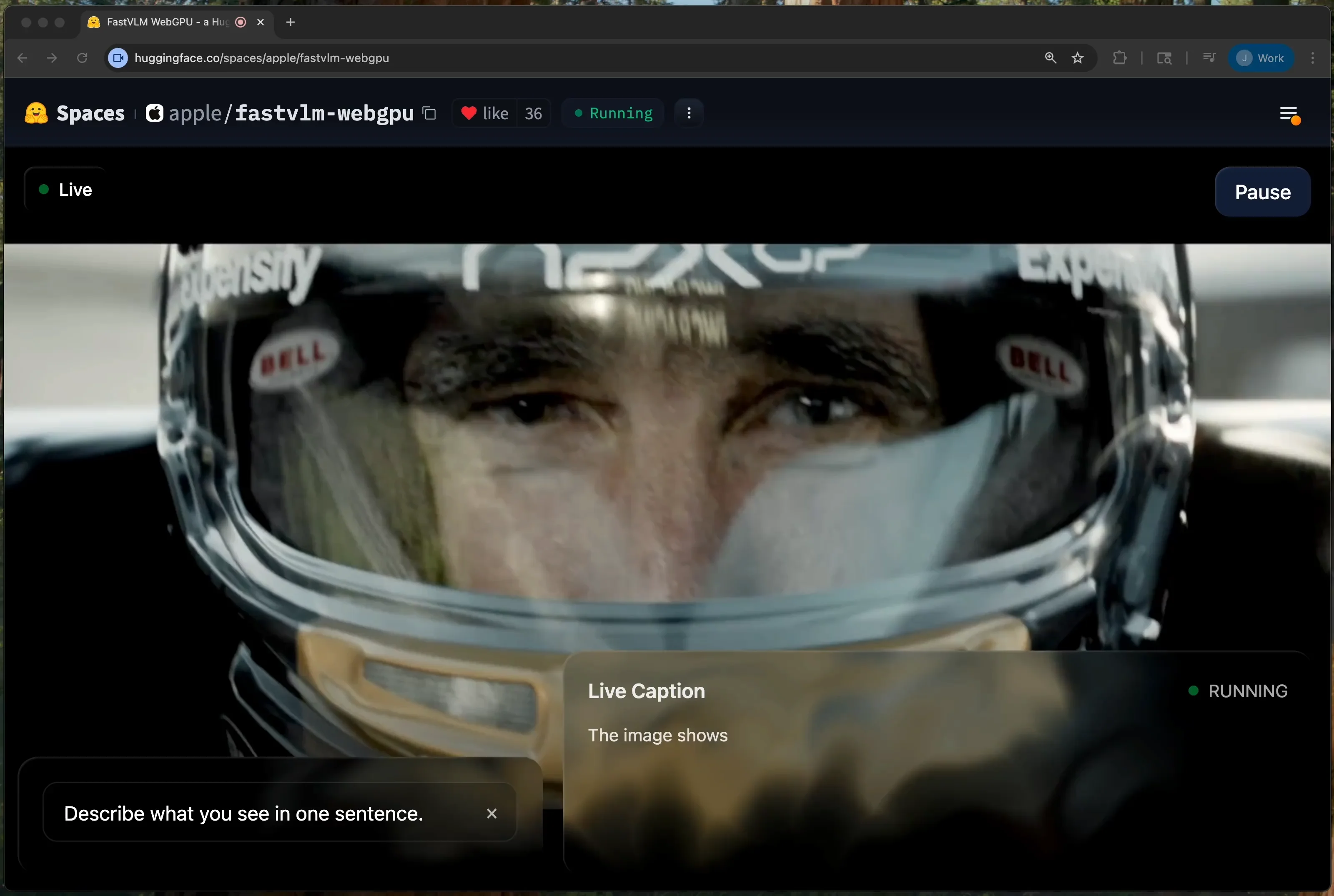Open the browser extensions puzzle icon
This screenshot has width=1334, height=896.
[1120, 58]
